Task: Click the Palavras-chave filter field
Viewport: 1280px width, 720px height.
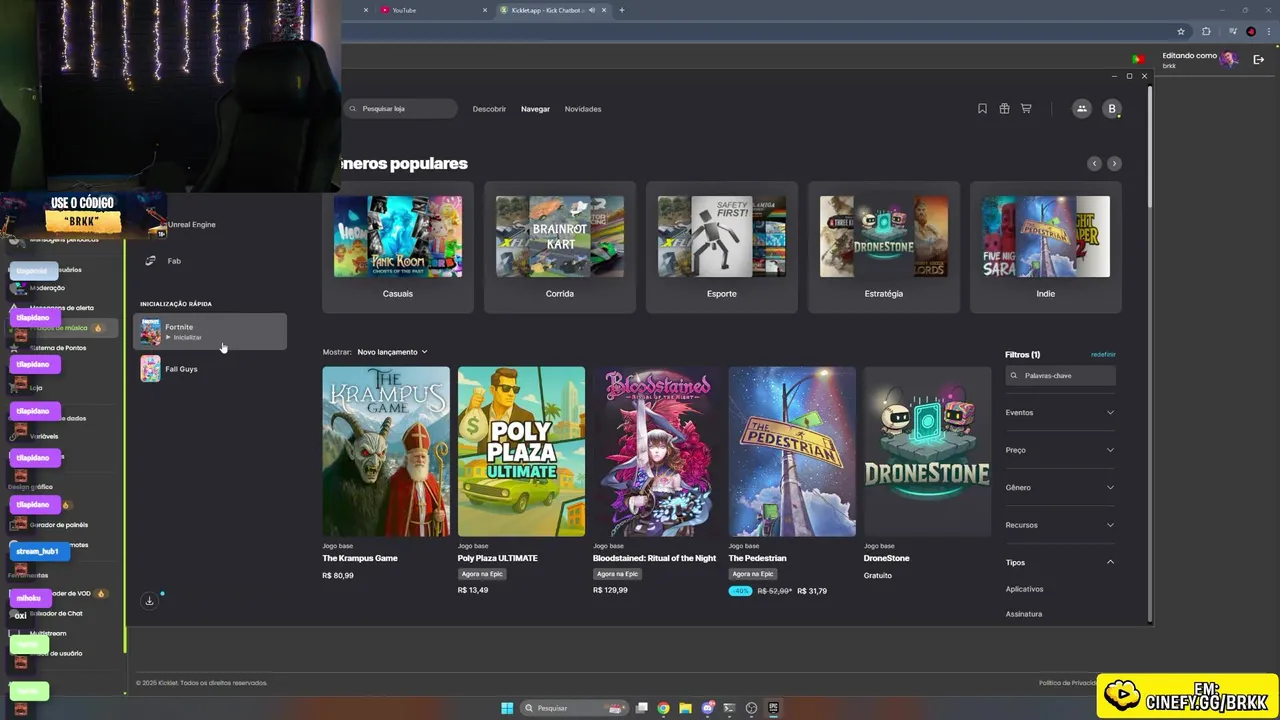Action: tap(1060, 375)
